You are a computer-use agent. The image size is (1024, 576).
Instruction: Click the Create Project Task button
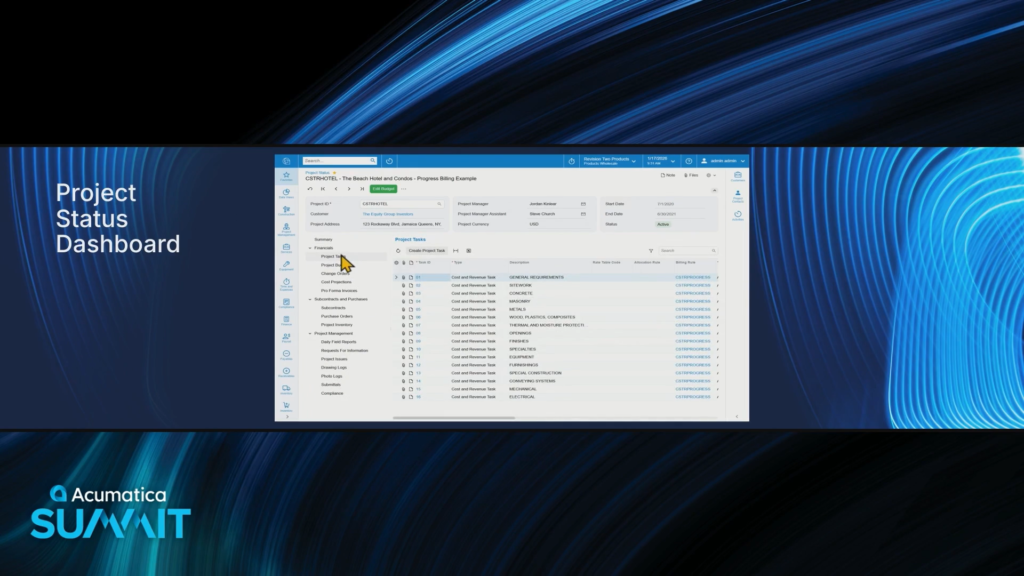427,251
